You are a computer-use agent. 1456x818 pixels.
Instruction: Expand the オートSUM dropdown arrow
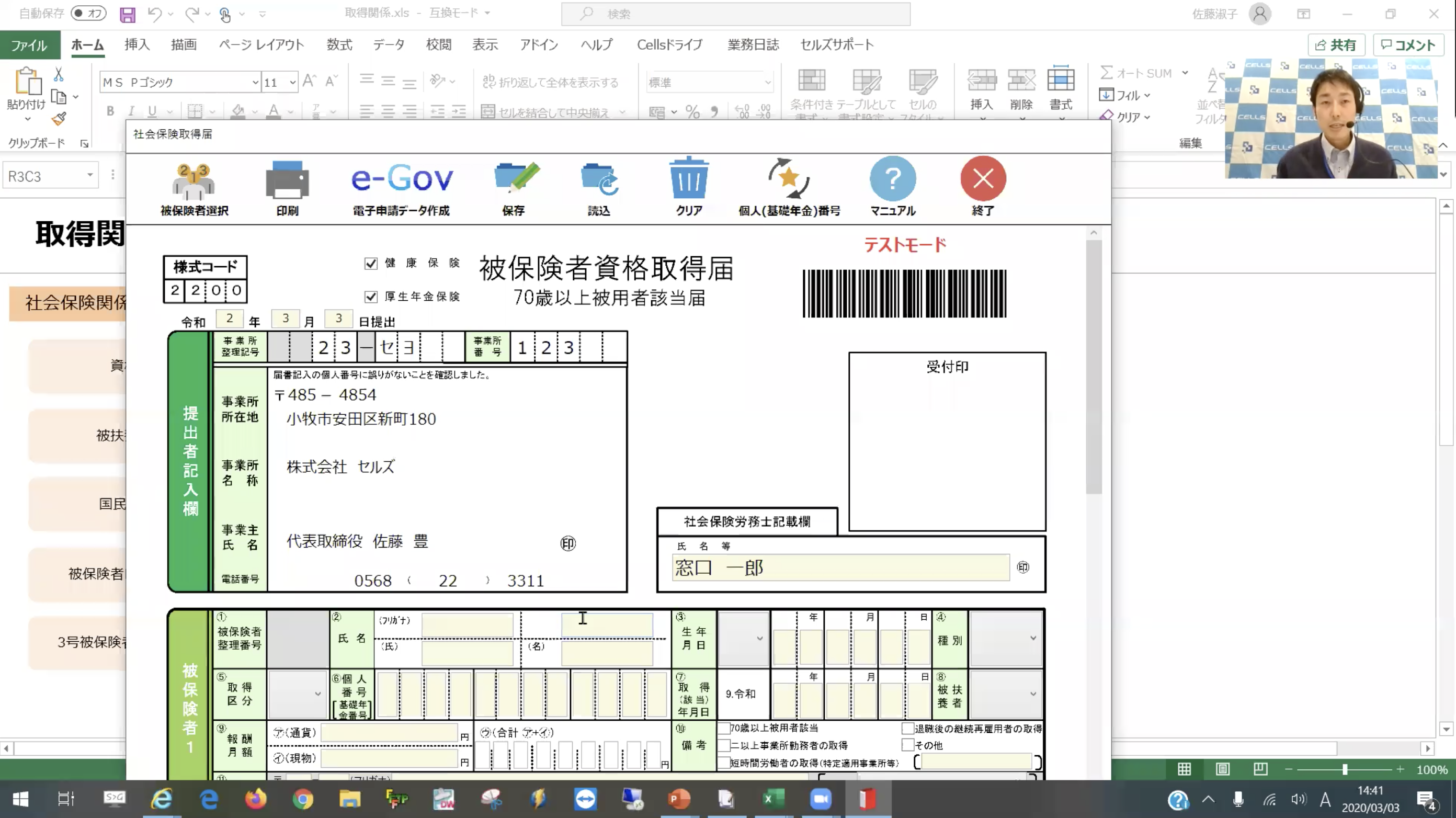click(x=1185, y=73)
